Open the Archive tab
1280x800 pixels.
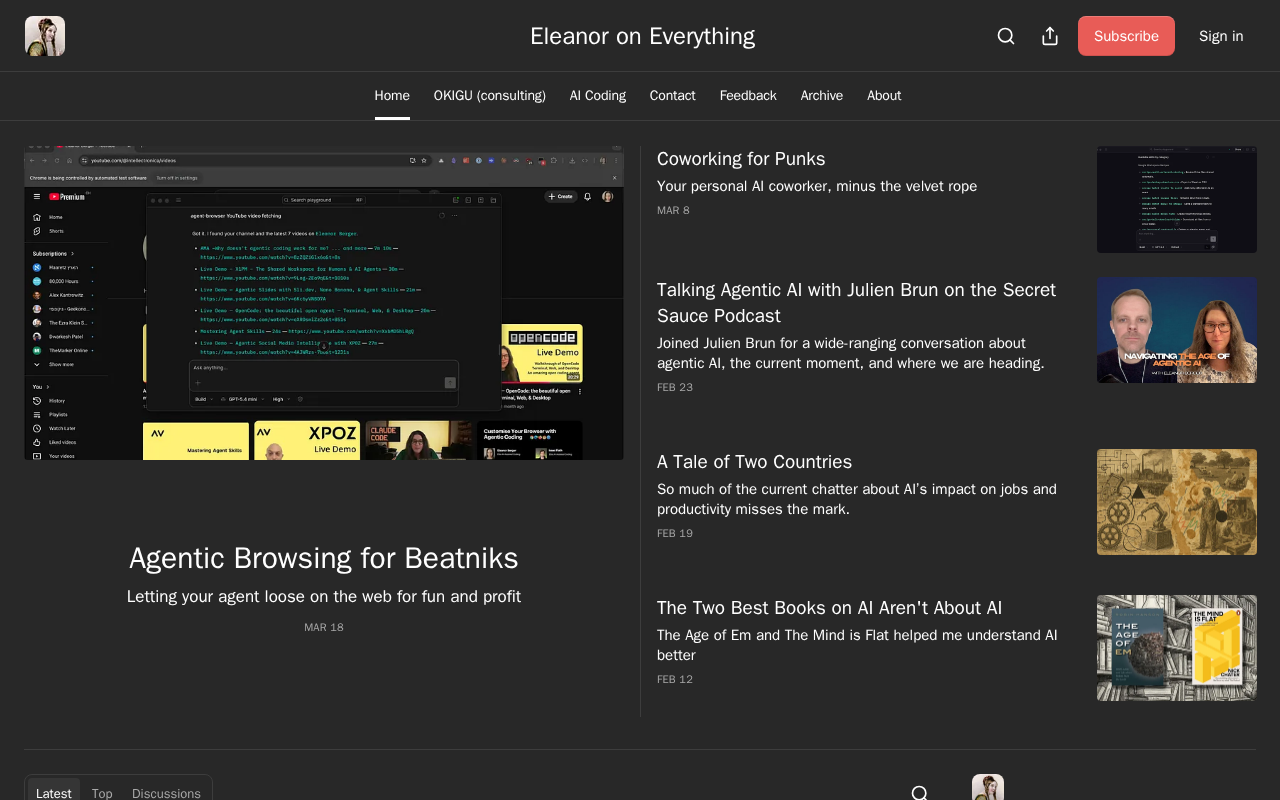click(822, 96)
